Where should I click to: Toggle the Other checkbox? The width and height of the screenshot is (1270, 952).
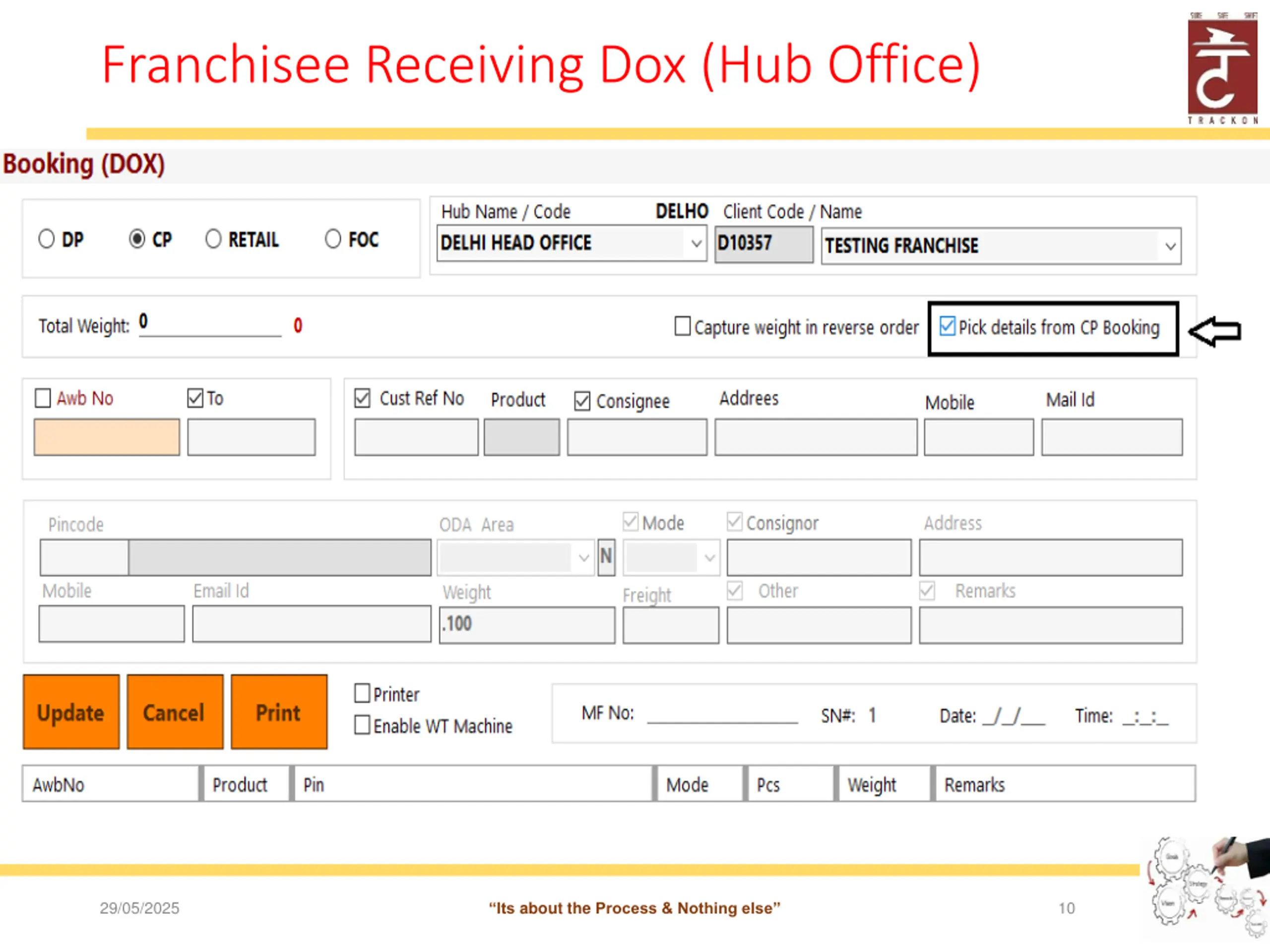(x=734, y=591)
